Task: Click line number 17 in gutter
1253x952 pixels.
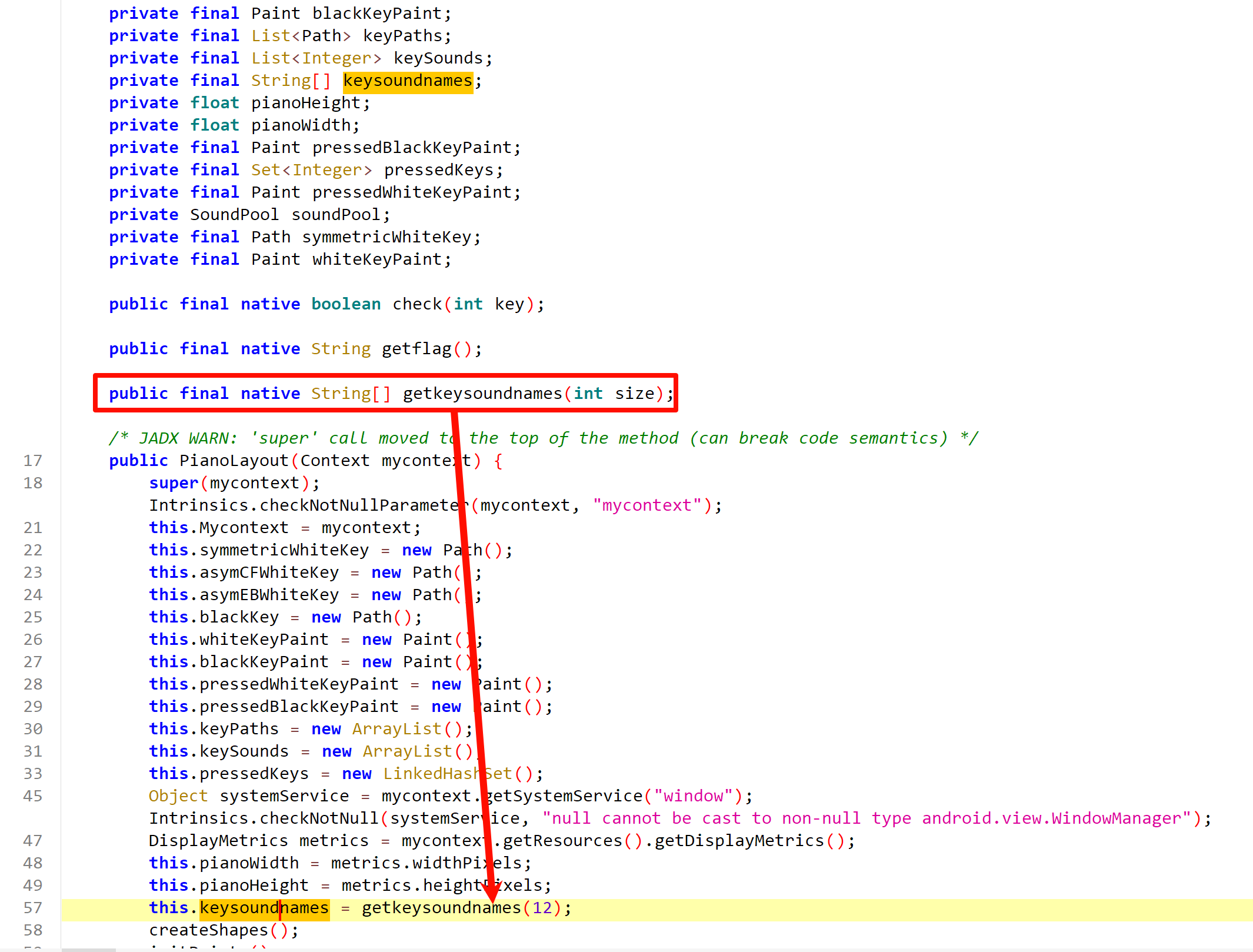Action: (x=33, y=461)
